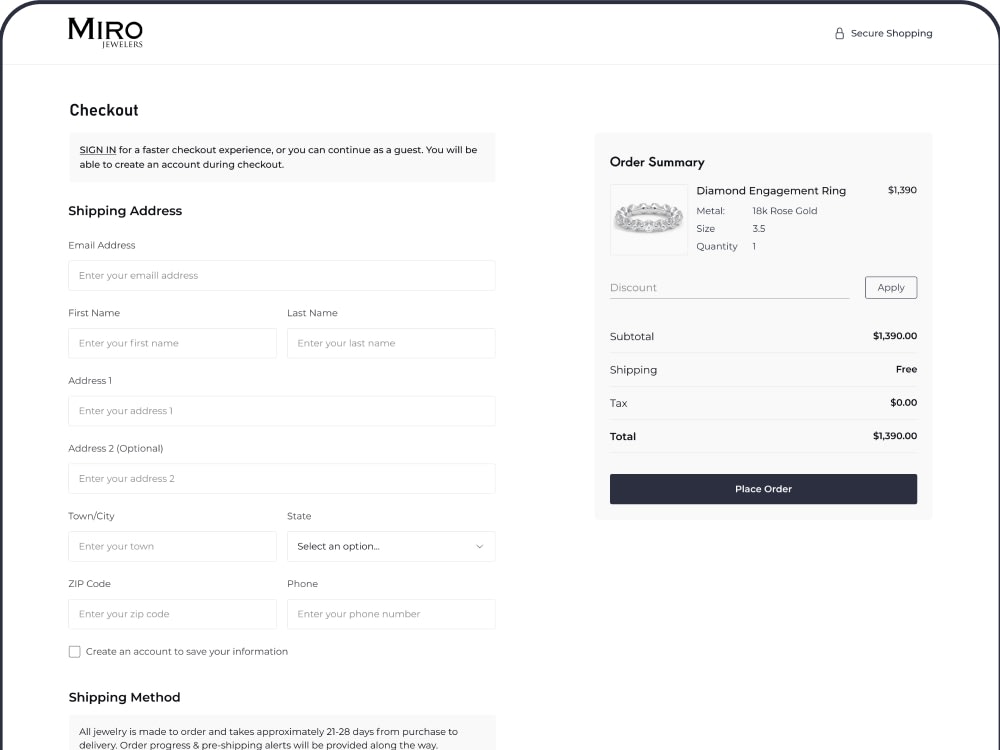Click the diamond ring product thumbnail
Viewport: 1000px width, 750px height.
click(x=649, y=219)
